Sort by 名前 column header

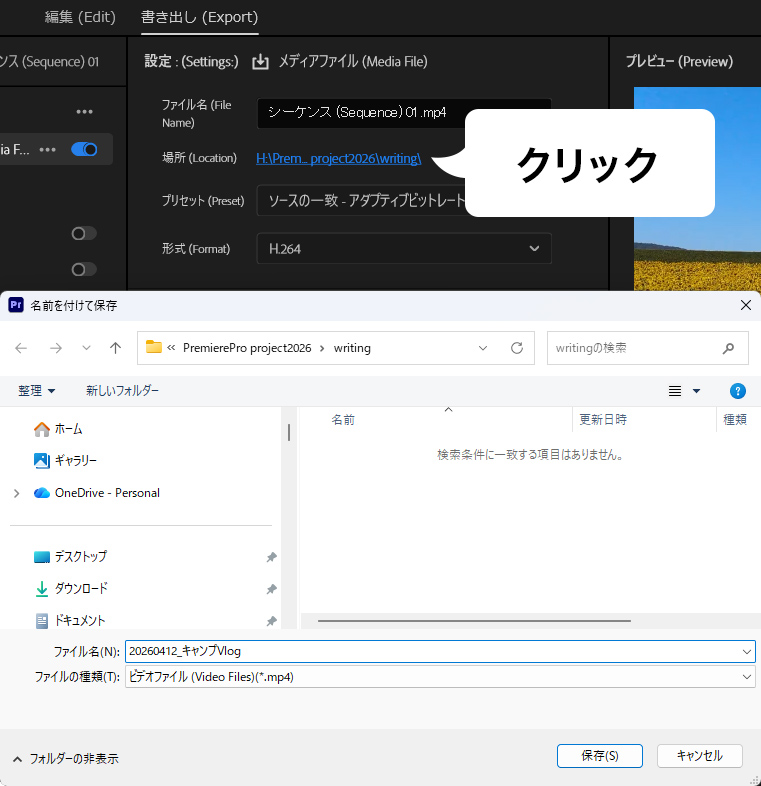tap(343, 420)
